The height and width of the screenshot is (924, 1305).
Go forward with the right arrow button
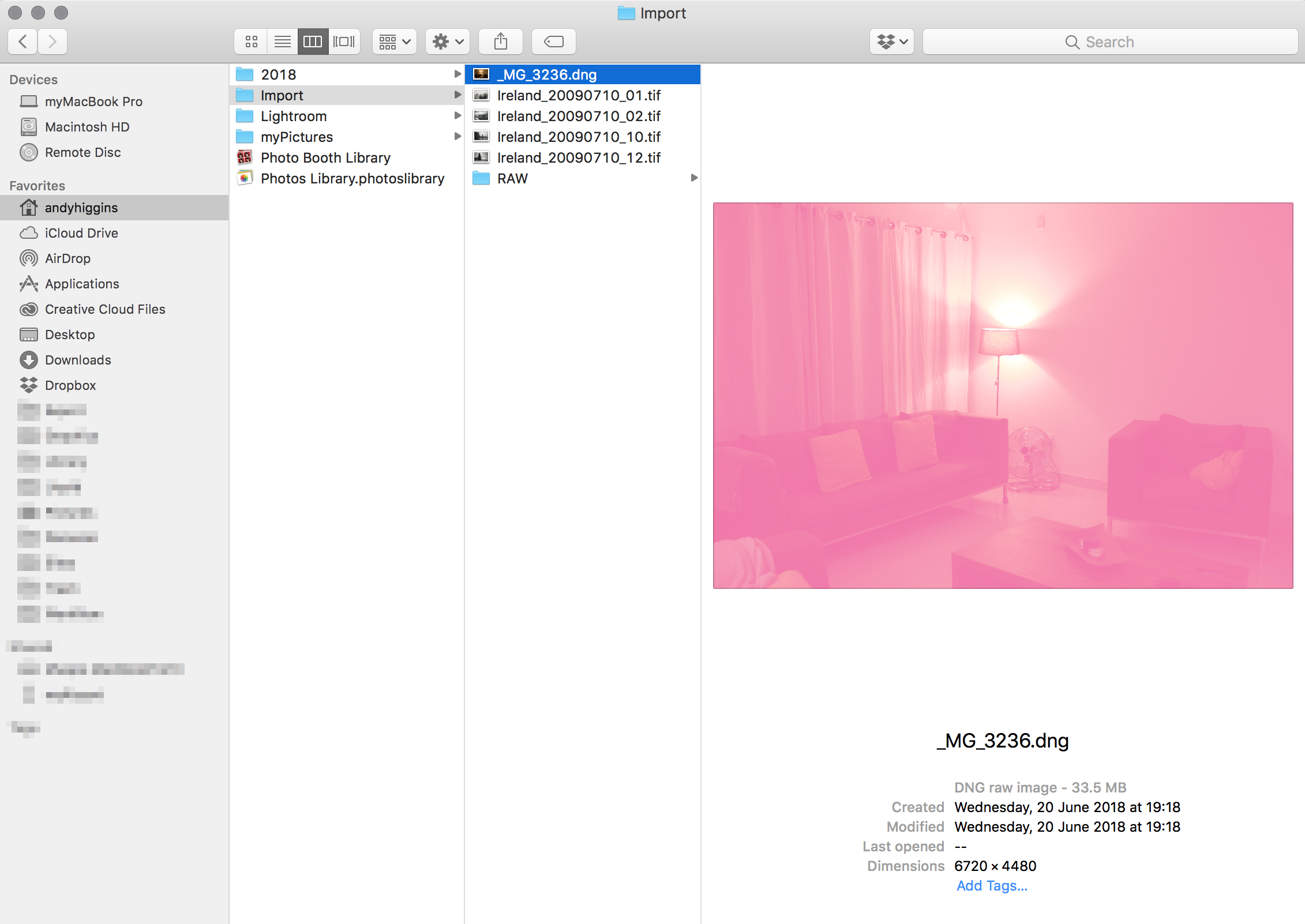52,42
